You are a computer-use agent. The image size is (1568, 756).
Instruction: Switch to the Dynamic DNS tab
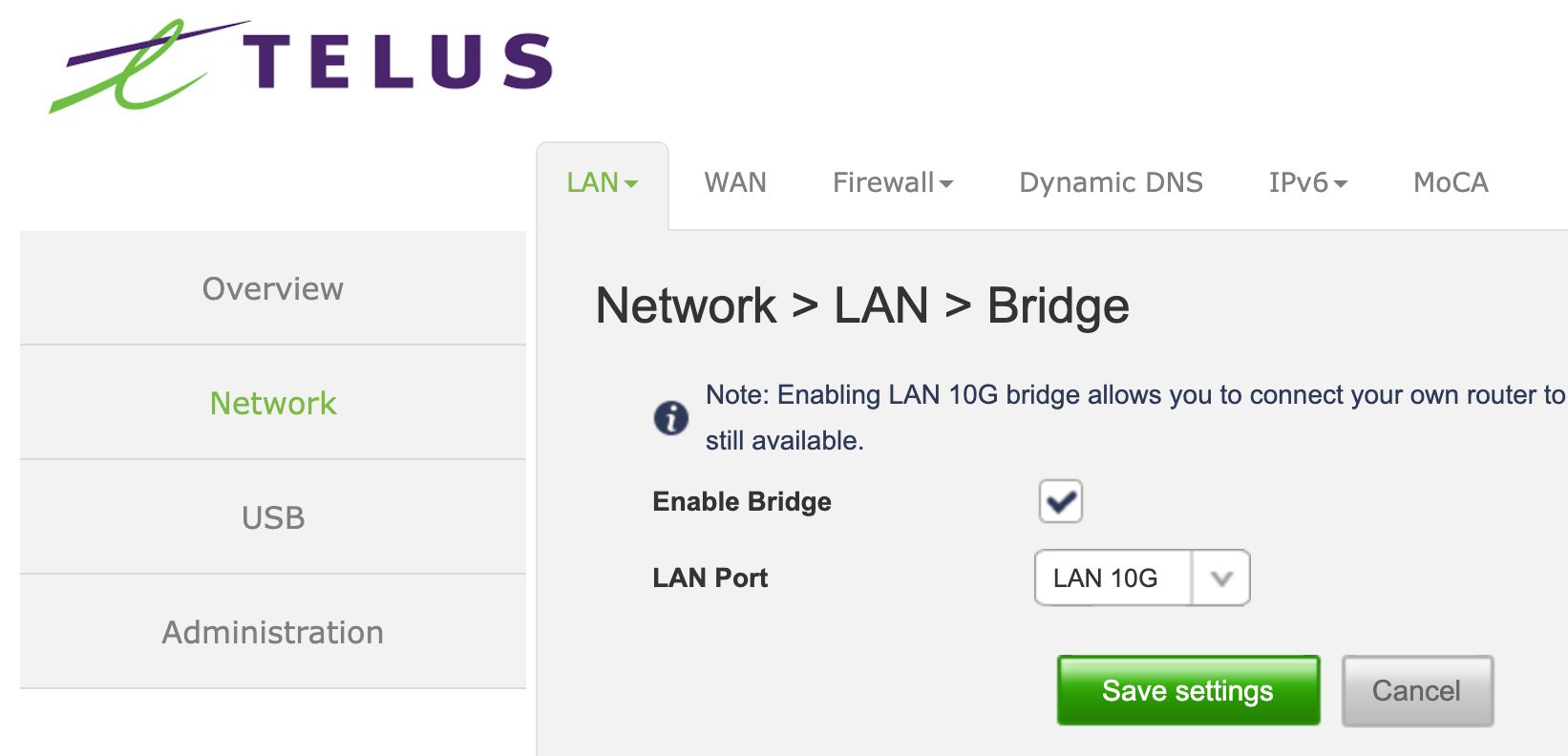coord(1110,182)
